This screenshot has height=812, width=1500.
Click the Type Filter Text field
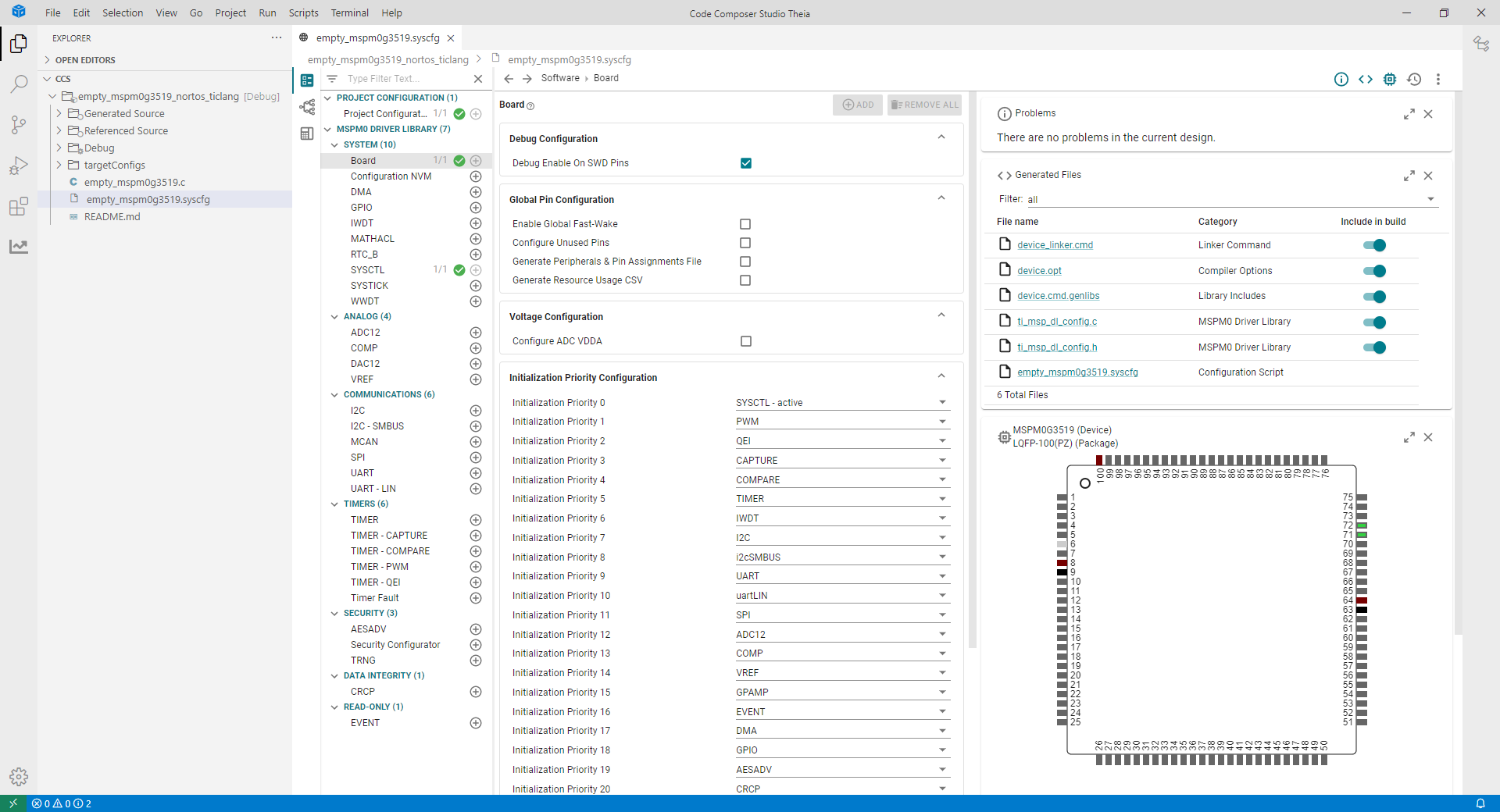click(x=405, y=79)
